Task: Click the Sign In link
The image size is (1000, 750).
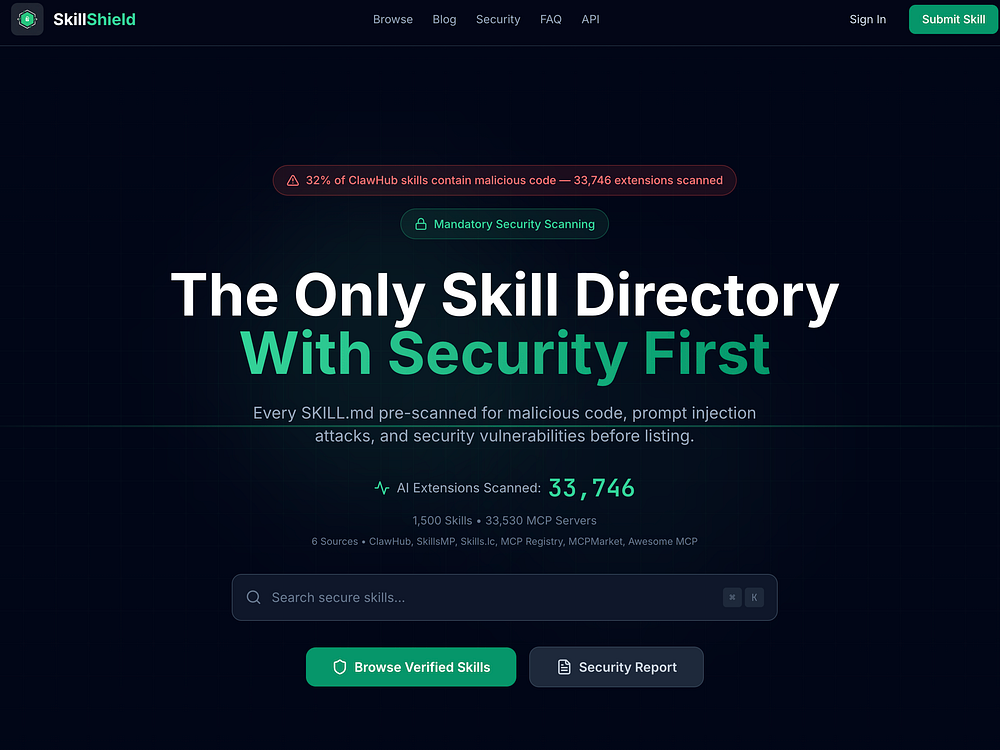Action: 867,19
